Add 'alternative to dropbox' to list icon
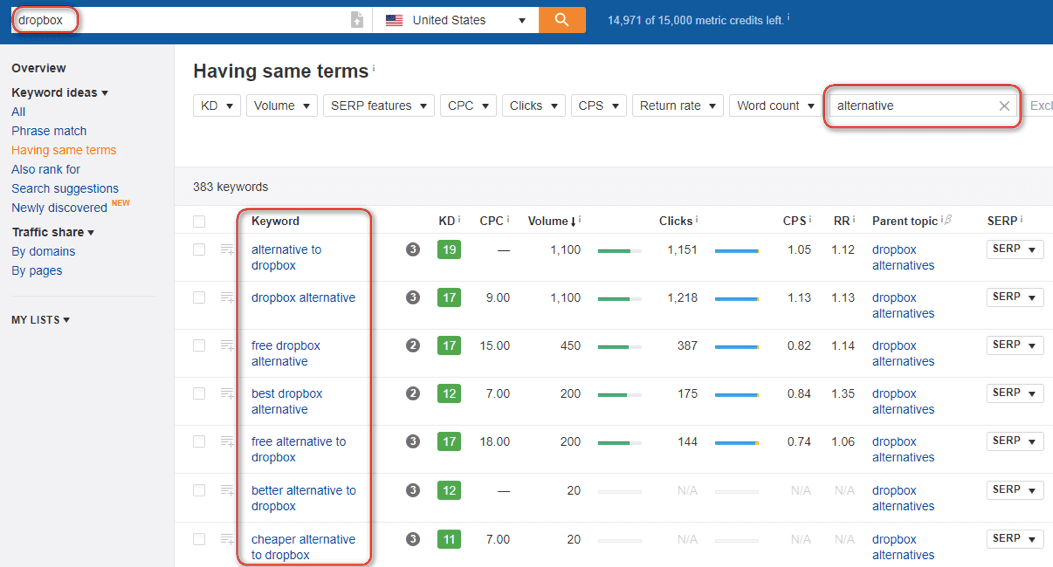This screenshot has height=567, width=1053. [227, 250]
